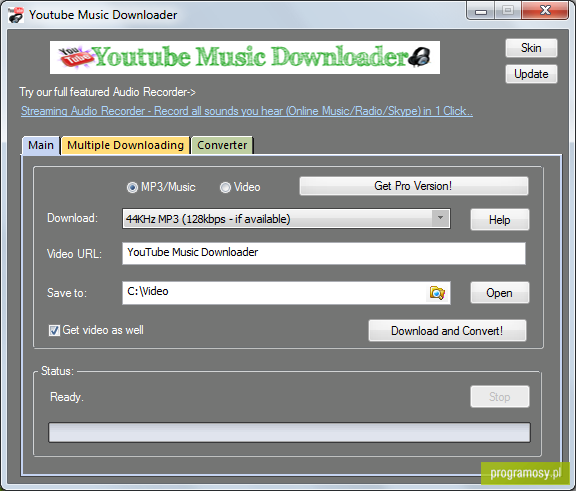Click the 'Ready.' status text
The image size is (576, 491).
point(67,397)
